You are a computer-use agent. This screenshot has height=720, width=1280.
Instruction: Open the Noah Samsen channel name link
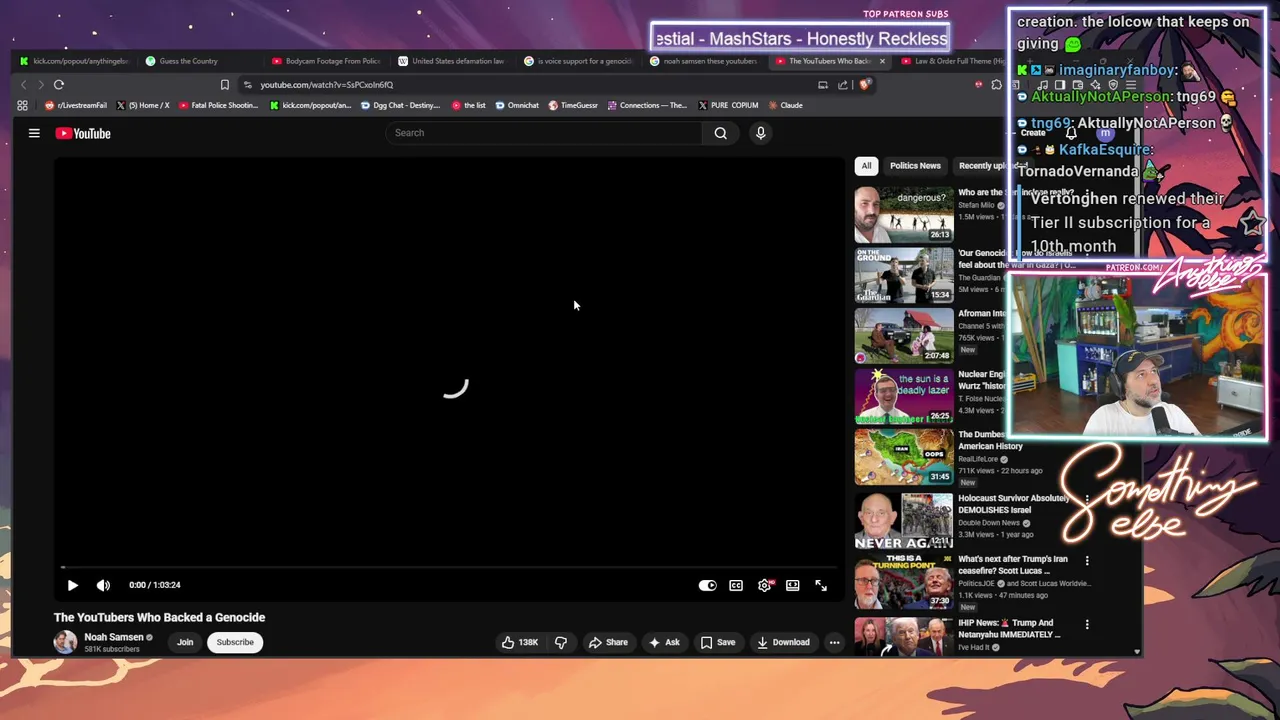(114, 637)
